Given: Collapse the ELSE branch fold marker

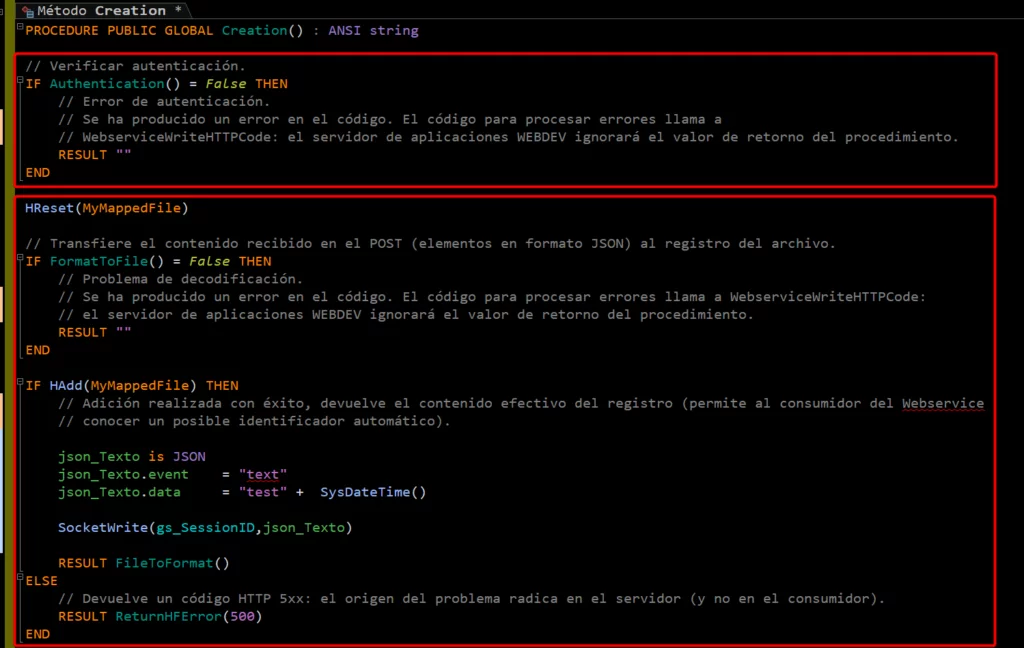Looking at the screenshot, I should (20, 577).
